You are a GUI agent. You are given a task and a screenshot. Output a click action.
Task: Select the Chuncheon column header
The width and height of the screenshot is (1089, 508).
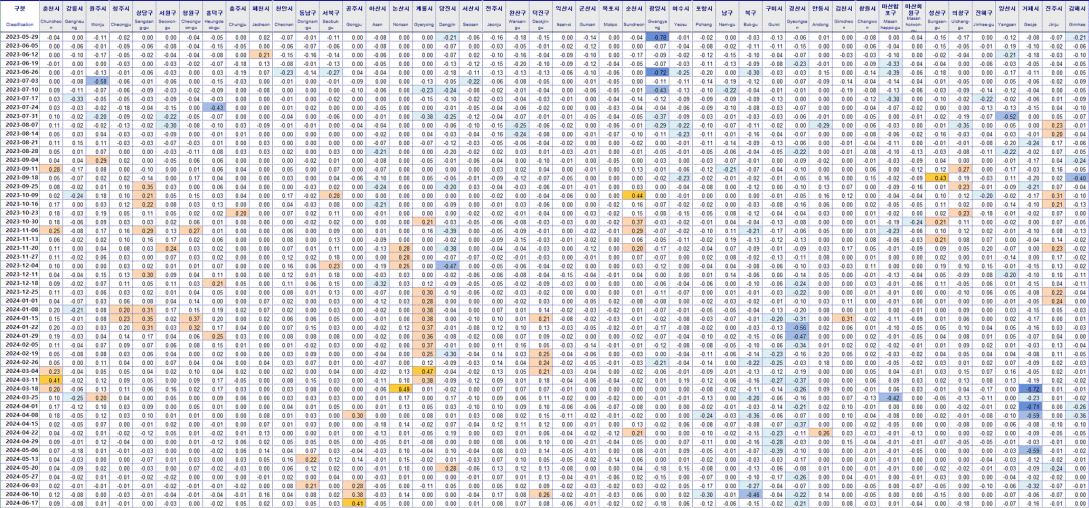click(52, 17)
